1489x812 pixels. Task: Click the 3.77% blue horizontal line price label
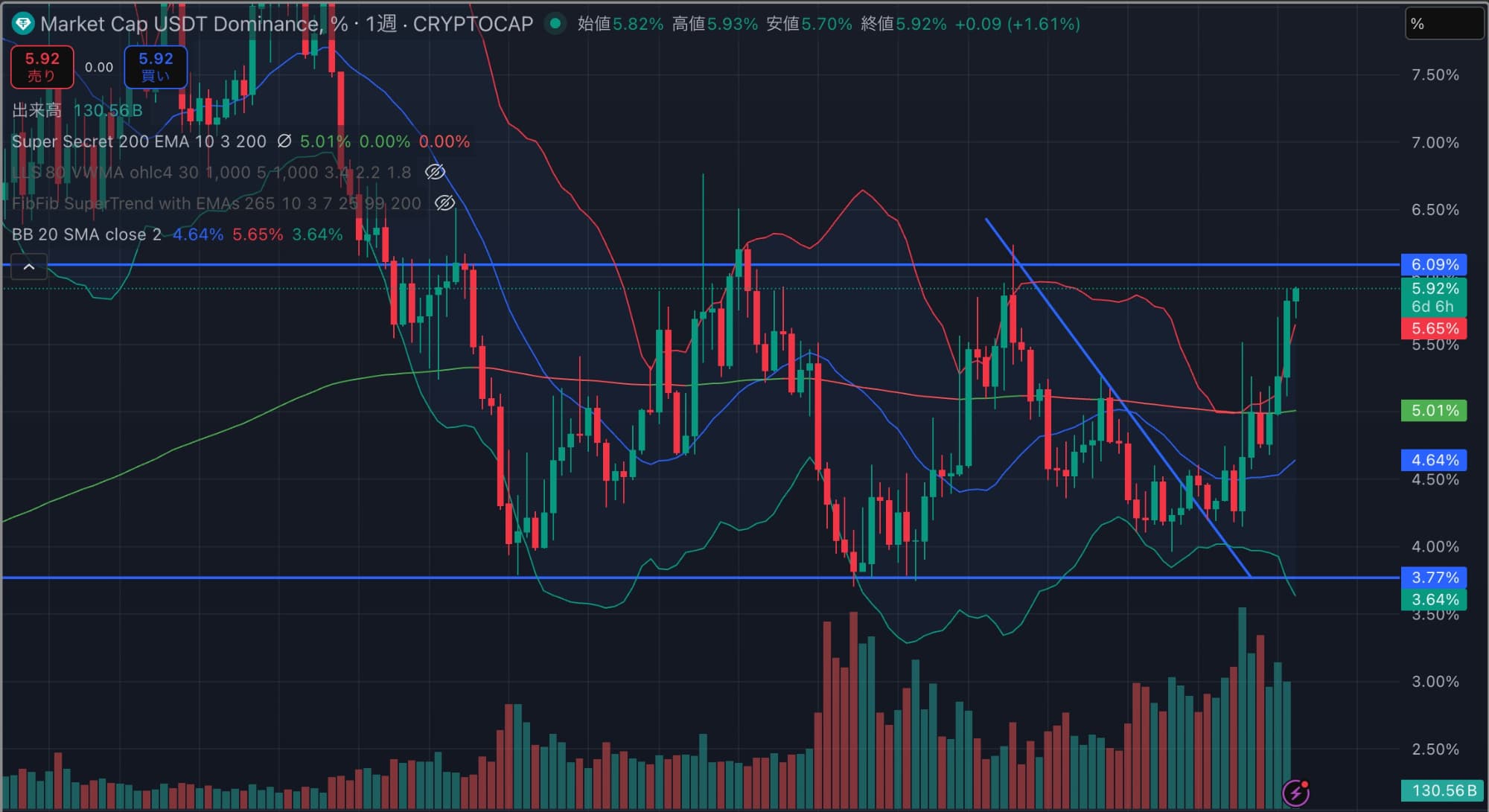1434,578
